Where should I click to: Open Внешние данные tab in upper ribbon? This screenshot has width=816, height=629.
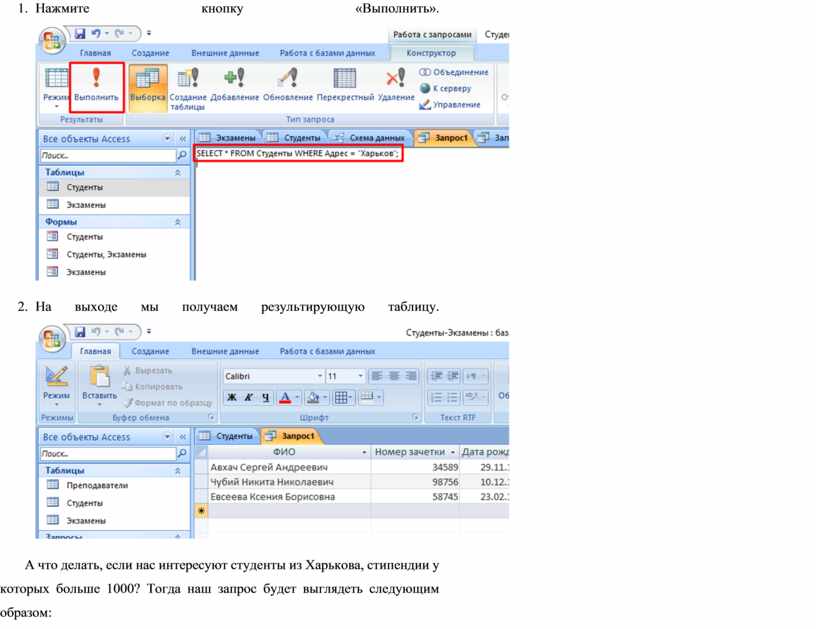click(225, 53)
